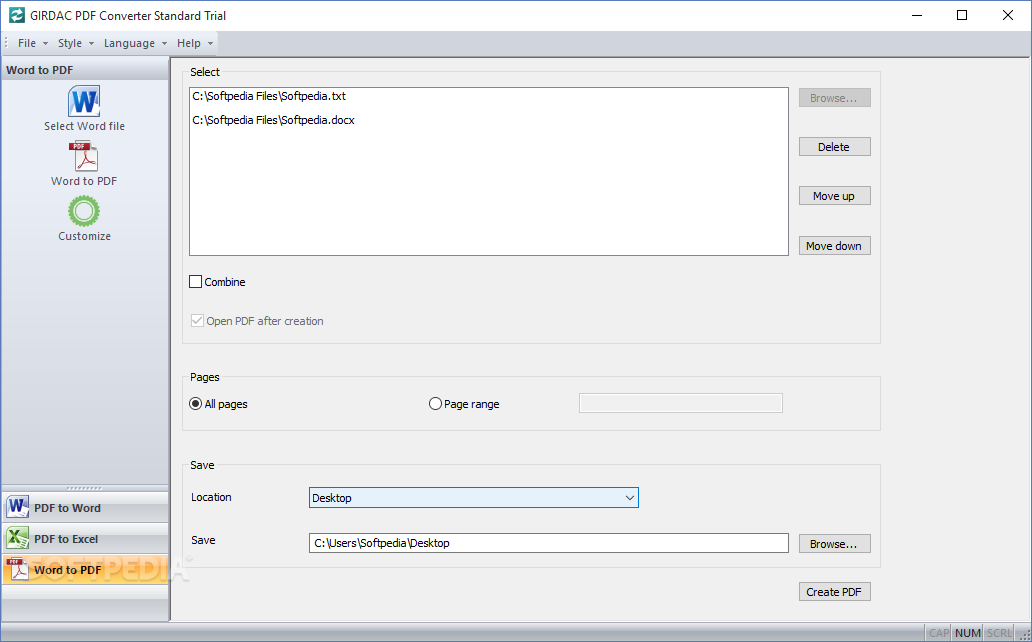Click the SCRL indicator in status bar
Viewport: 1032px width, 642px height.
(x=999, y=633)
